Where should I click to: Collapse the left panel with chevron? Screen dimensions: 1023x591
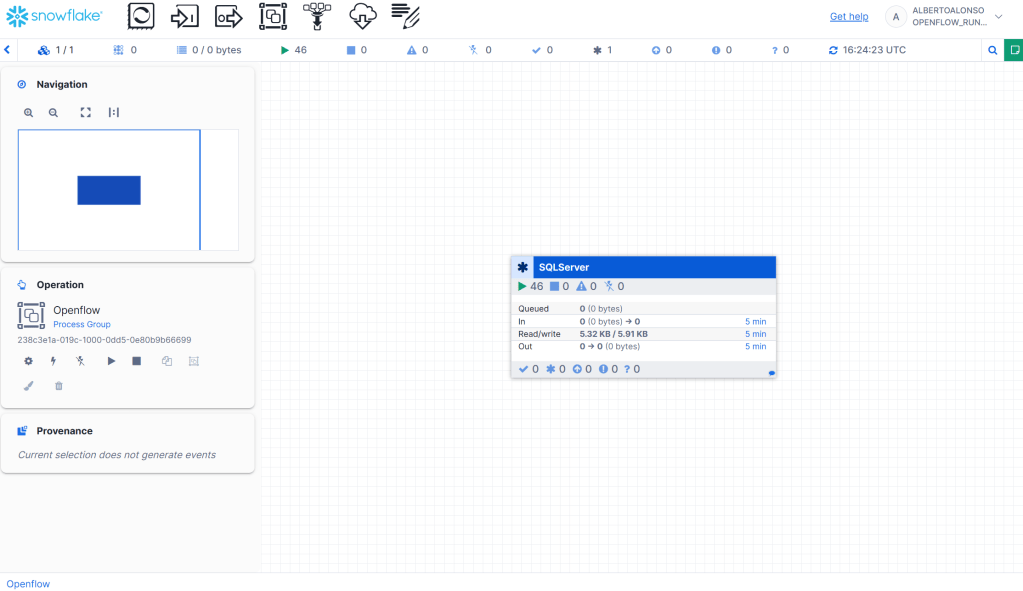point(7,50)
